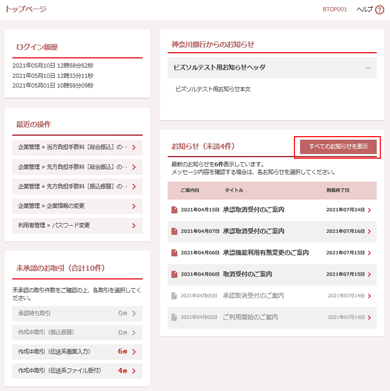
Task: Click ビズソルテスト用お知らせヘッダ header bar title
Action: [x=219, y=67]
